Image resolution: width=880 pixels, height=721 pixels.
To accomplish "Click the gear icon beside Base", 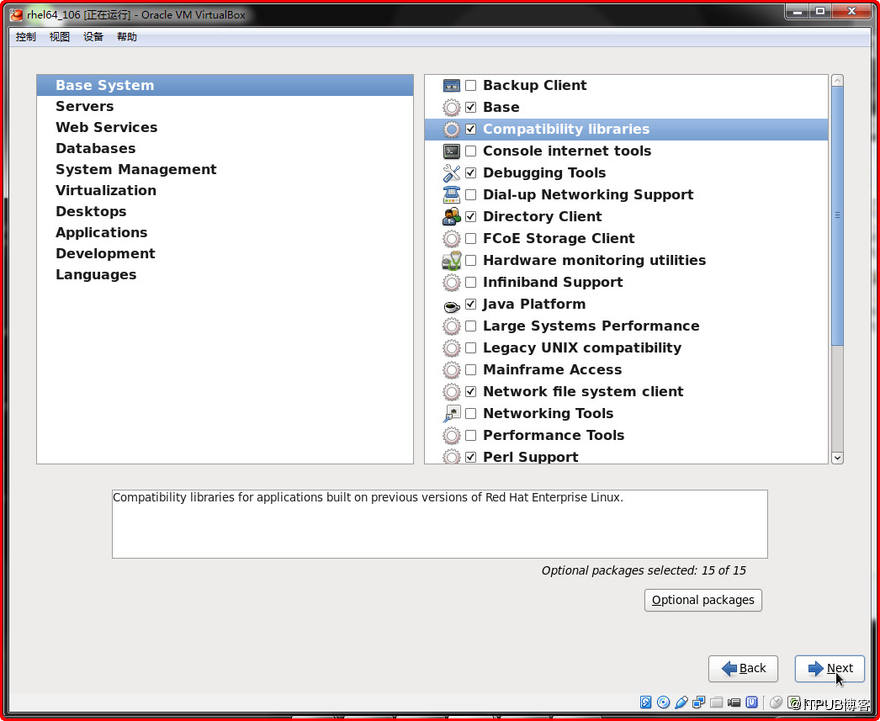I will (451, 107).
